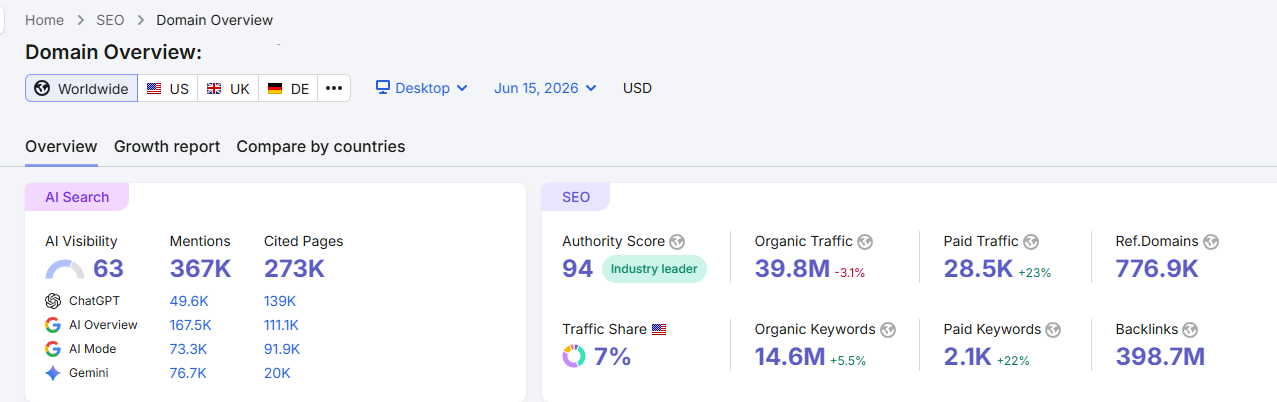This screenshot has width=1277, height=402.
Task: Open the Compare by countries tab
Action: point(321,146)
